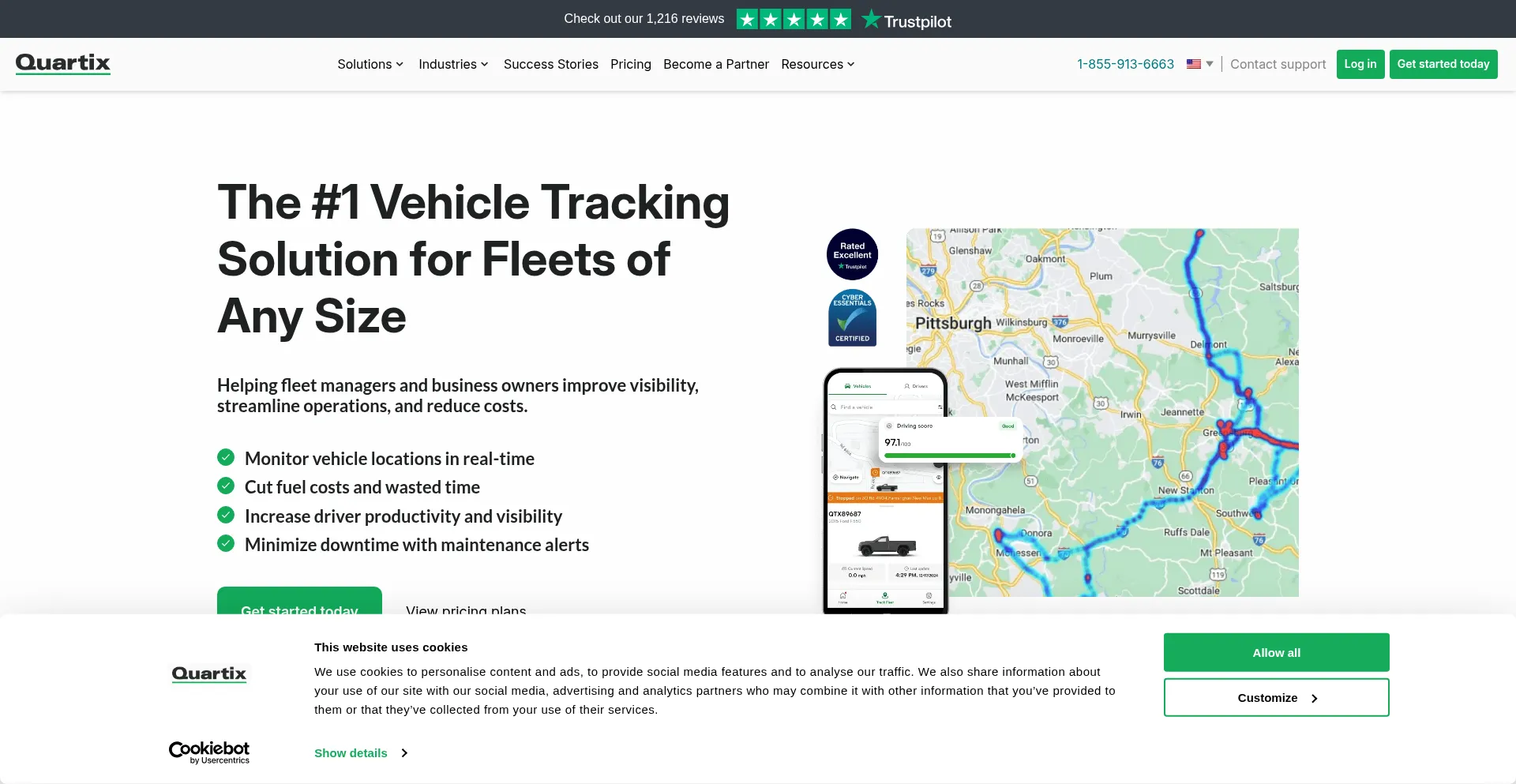
Task: Click the Log in button
Action: 1360,64
